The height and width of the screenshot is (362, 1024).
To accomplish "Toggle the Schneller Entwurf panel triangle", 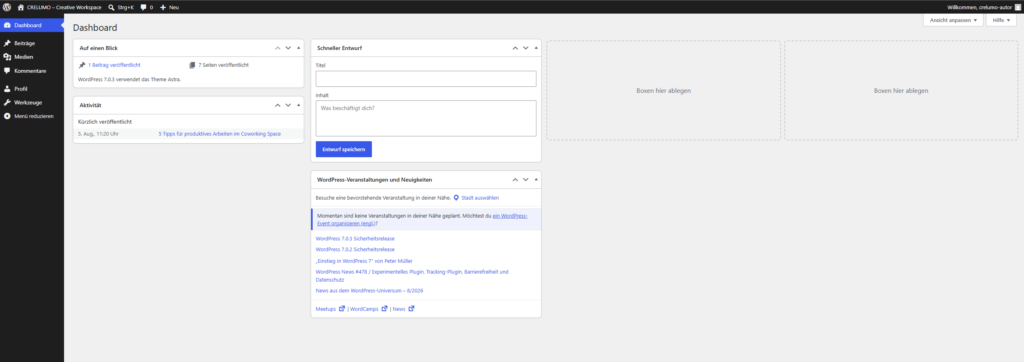I will point(536,48).
